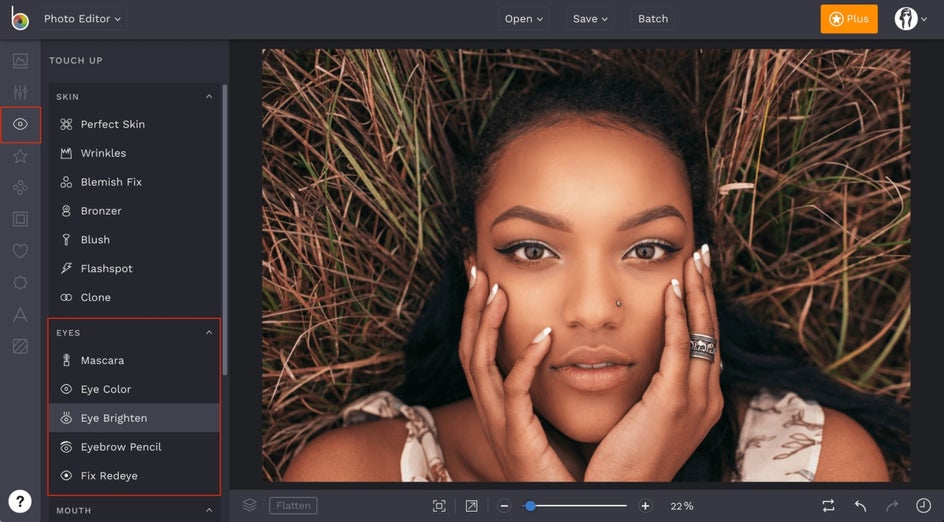Open the Effects star sidebar icon

(x=20, y=157)
